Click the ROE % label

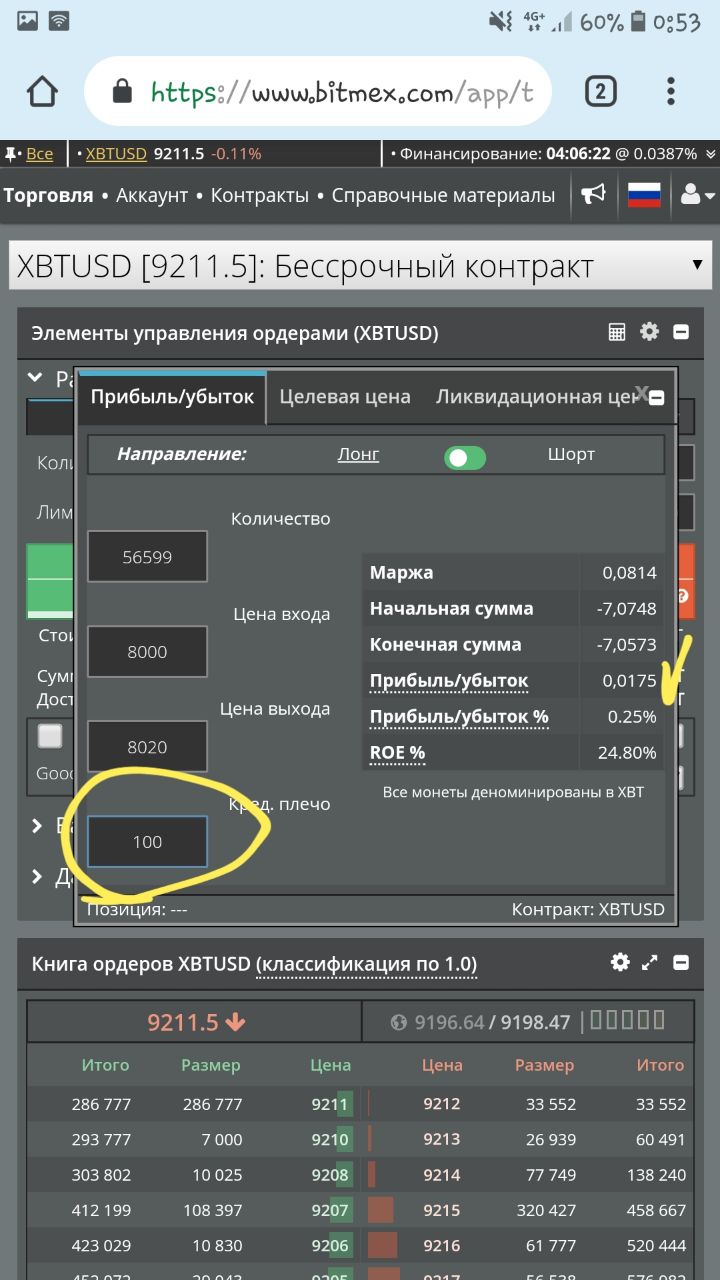tap(397, 752)
